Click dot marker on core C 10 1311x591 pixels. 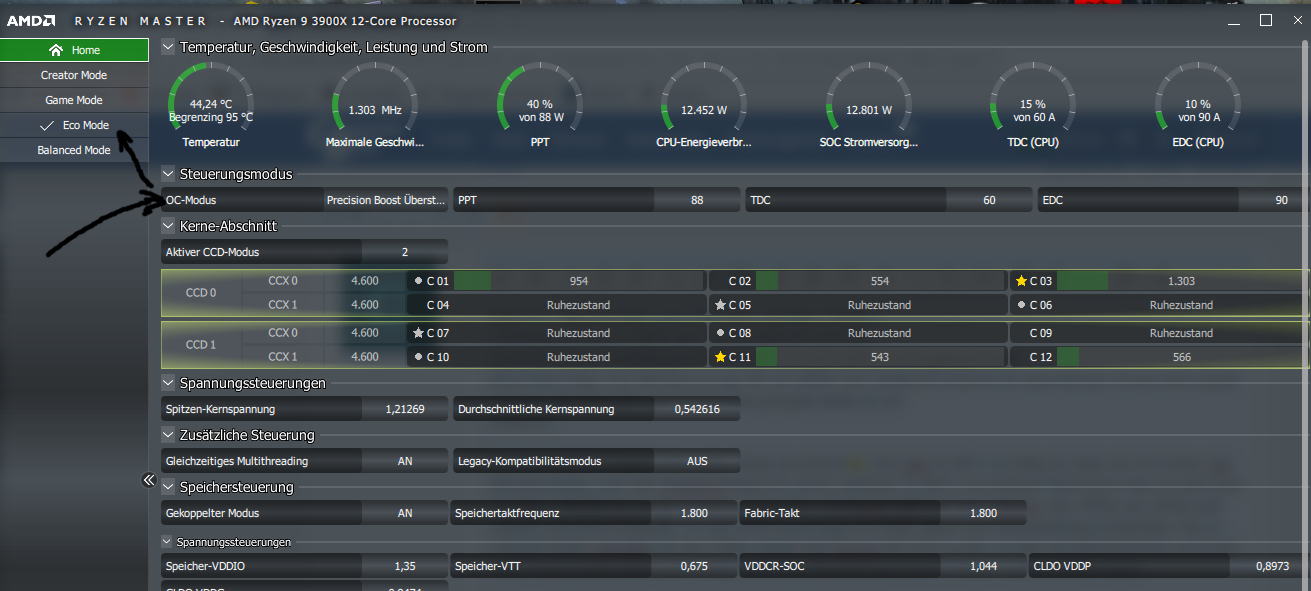418,357
